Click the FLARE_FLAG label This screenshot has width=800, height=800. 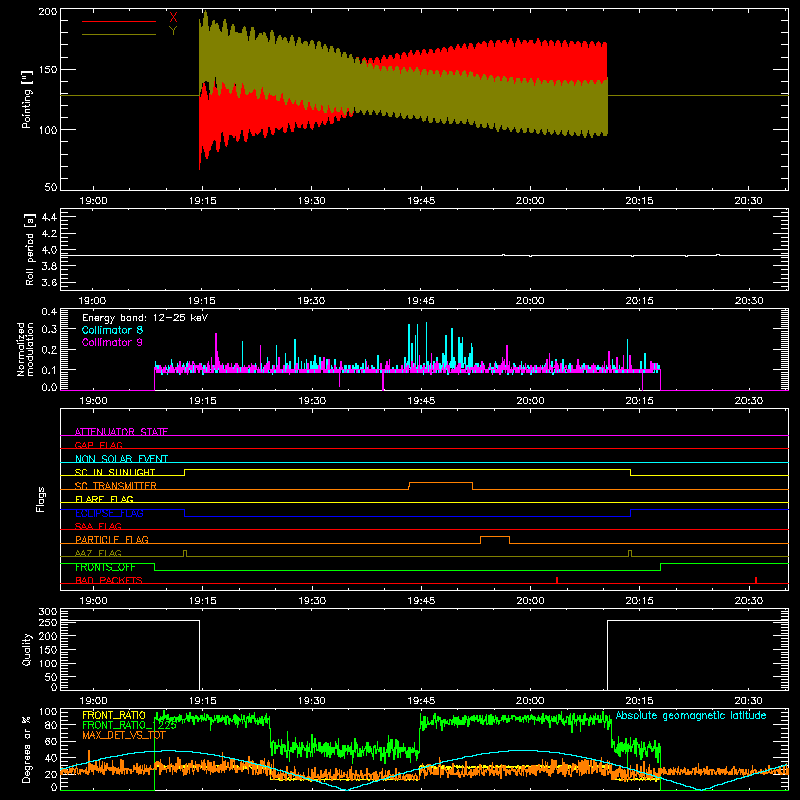point(104,499)
